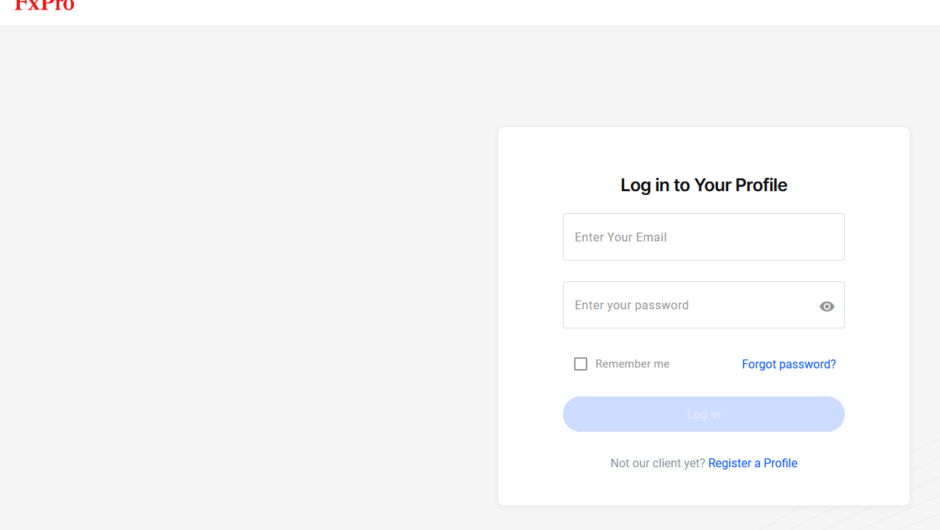Click the white header bar beside the logo
Viewport: 940px width, 530px height.
pyautogui.click(x=500, y=12)
